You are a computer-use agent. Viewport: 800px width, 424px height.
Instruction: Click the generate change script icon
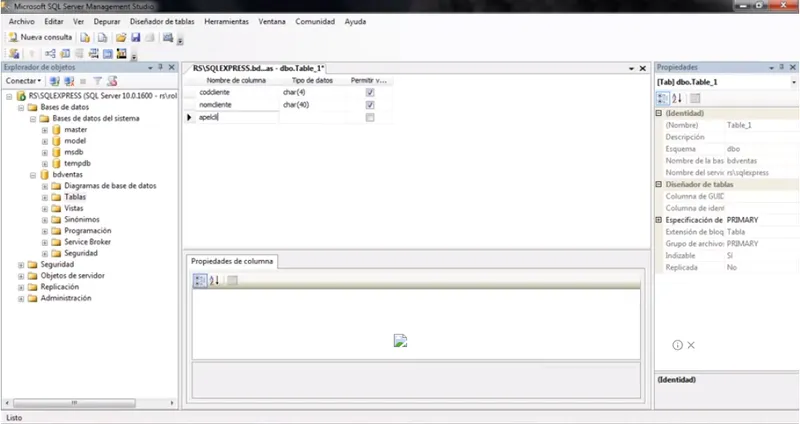14,54
